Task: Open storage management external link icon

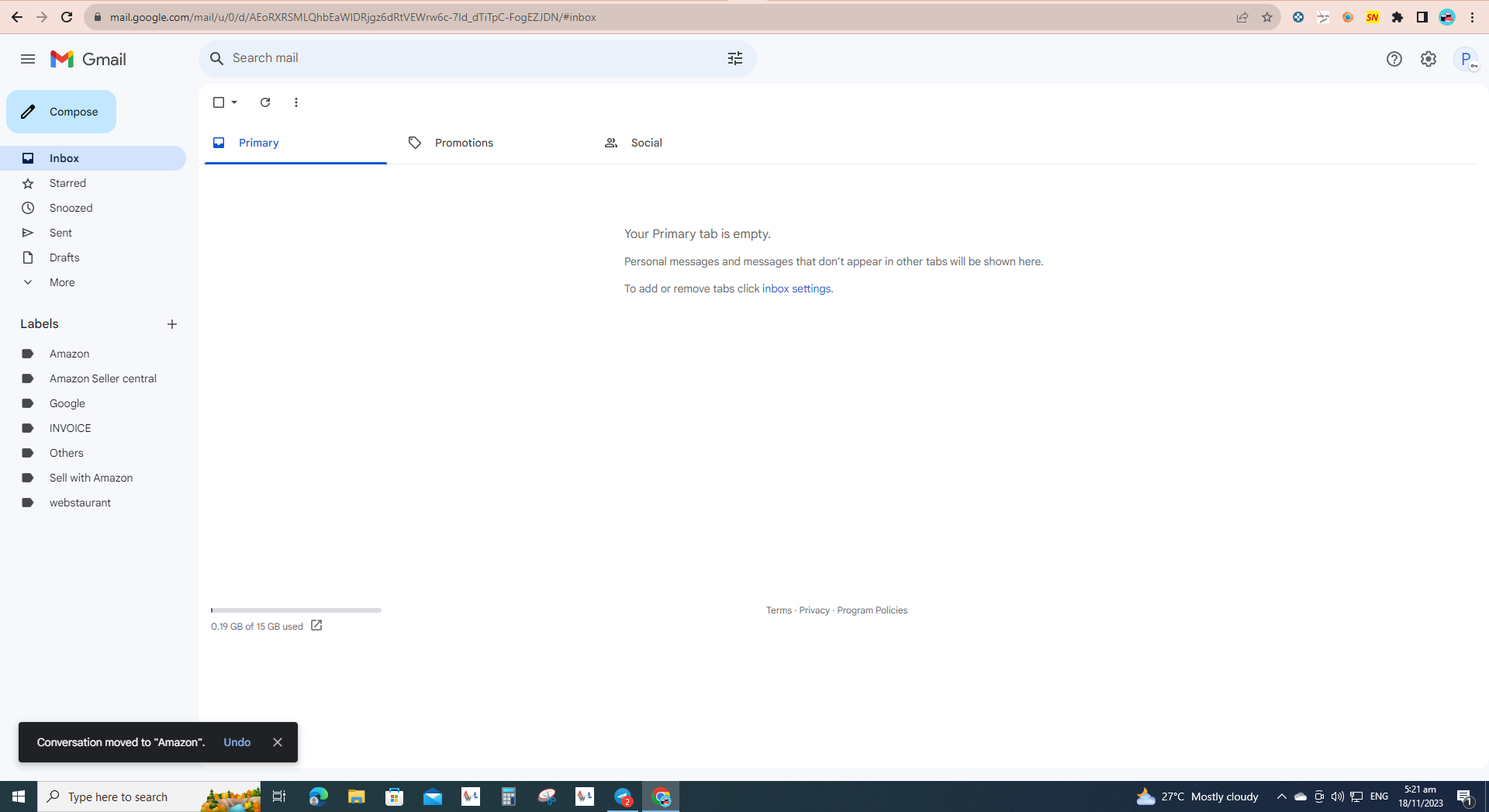Action: pos(316,625)
